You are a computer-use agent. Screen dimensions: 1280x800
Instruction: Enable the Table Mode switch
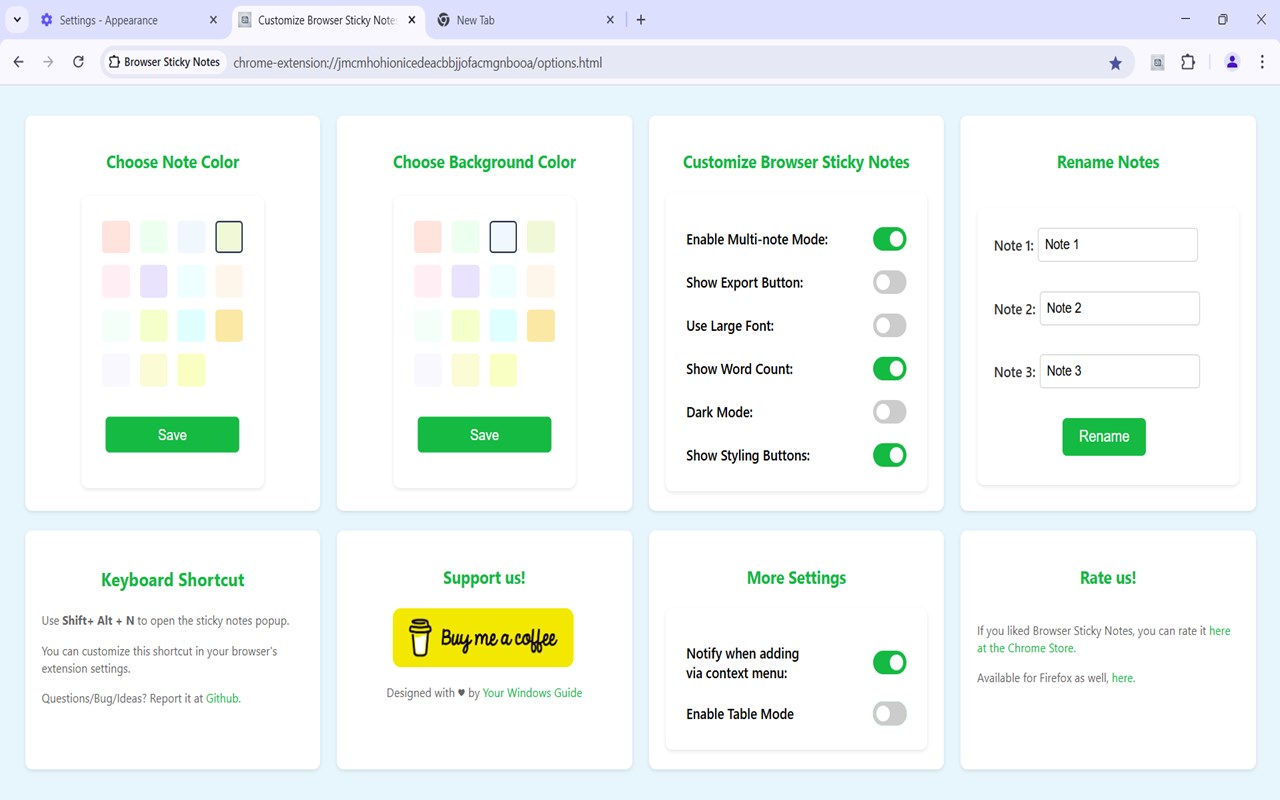coord(889,713)
